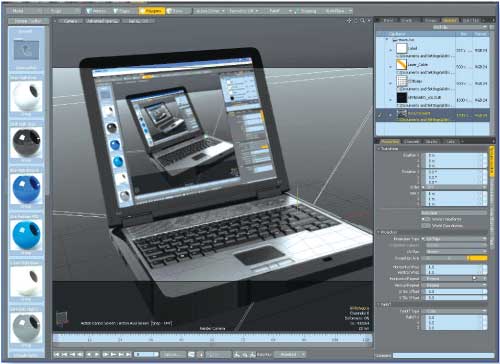Switch to highlighted Properties tab
Viewport: 500px width, 364px height.
pos(389,142)
